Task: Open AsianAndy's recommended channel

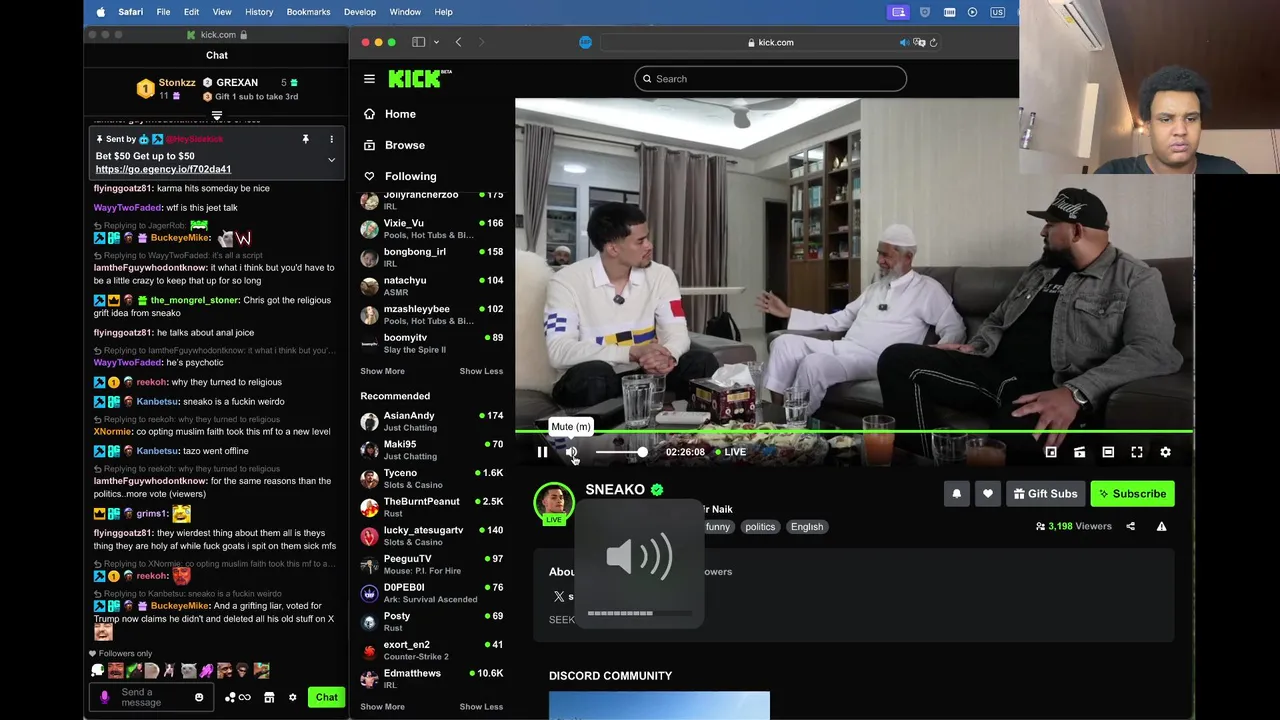Action: [x=432, y=421]
